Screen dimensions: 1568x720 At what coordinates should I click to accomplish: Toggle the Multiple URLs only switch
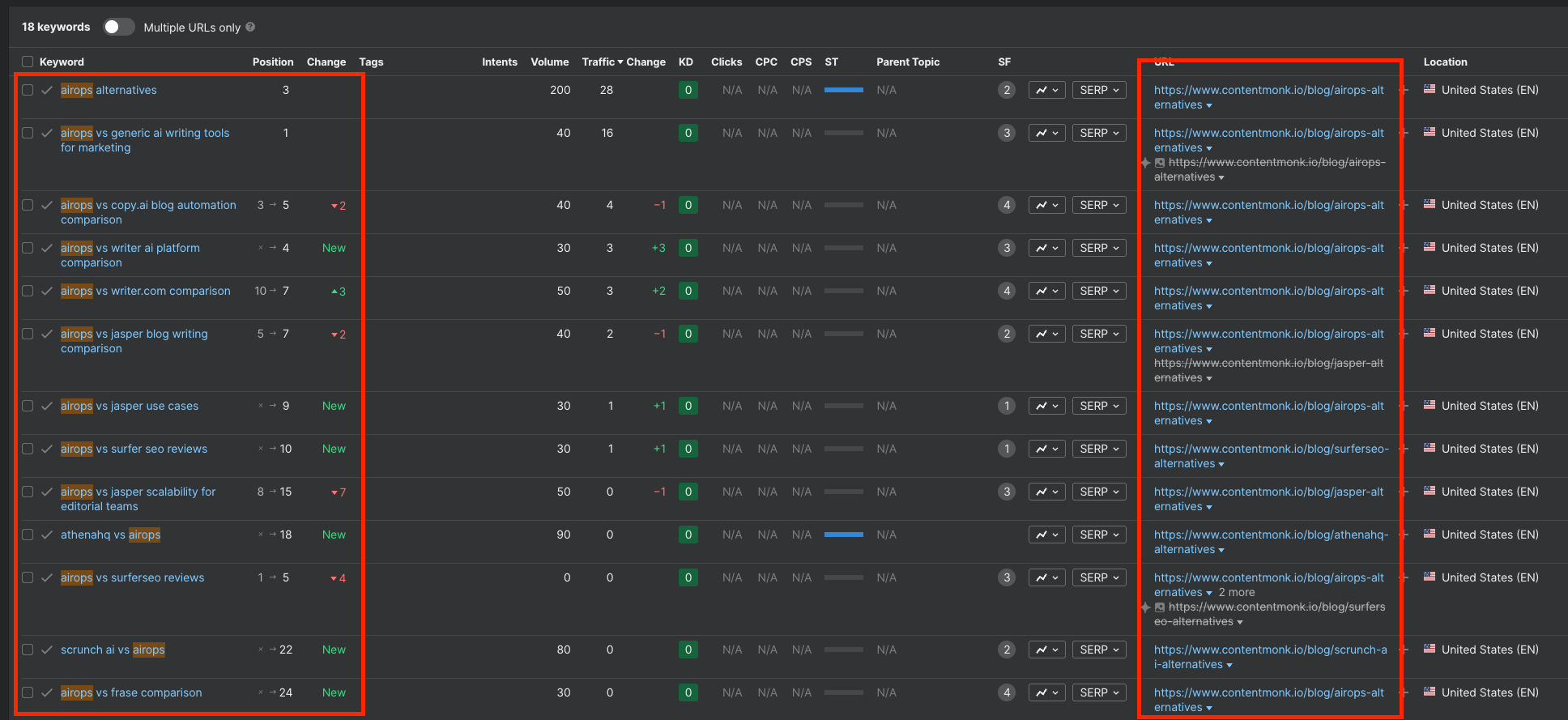click(x=118, y=27)
